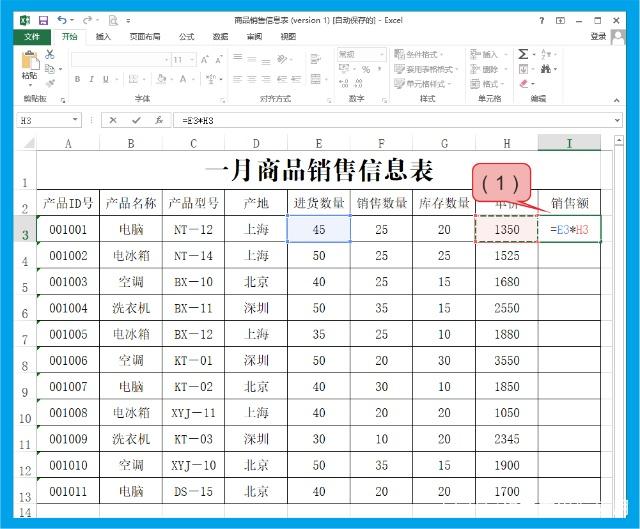Switch to the Review (审阅) tab
Image resolution: width=640 pixels, height=529 pixels.
tap(254, 37)
